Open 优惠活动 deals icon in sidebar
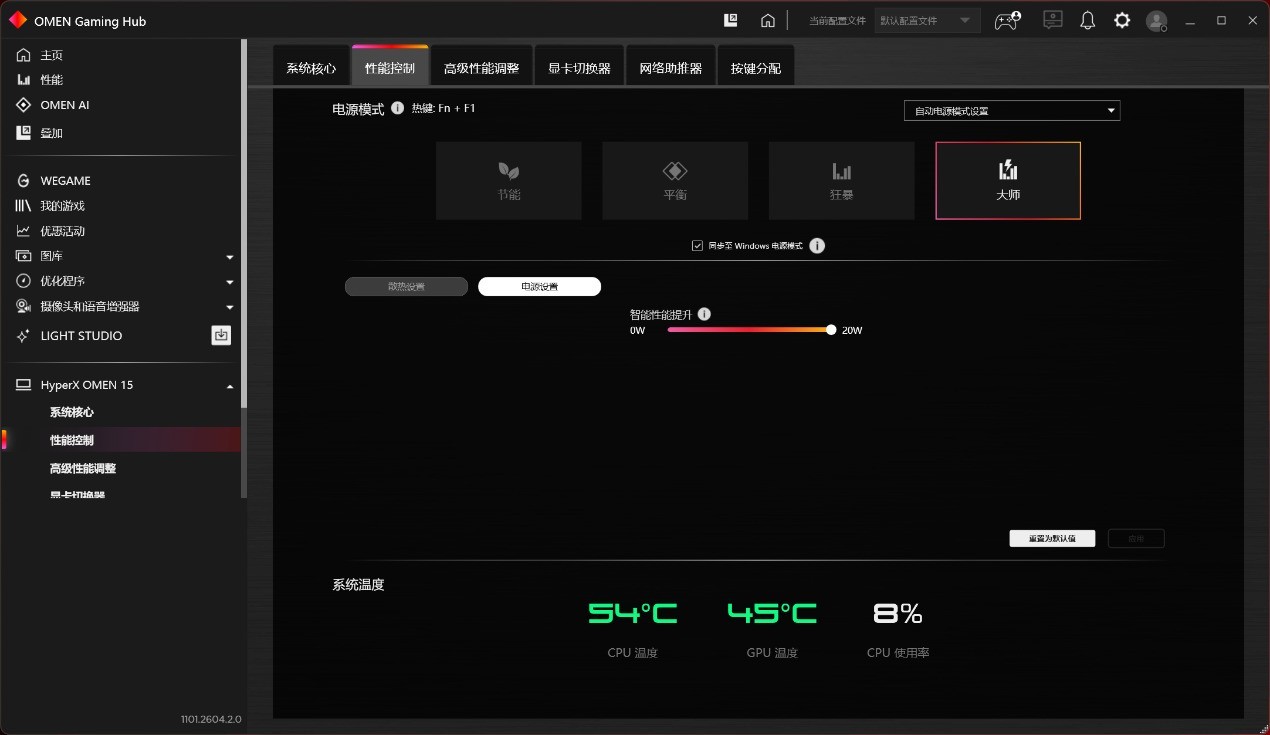The height and width of the screenshot is (735, 1270). 23,231
